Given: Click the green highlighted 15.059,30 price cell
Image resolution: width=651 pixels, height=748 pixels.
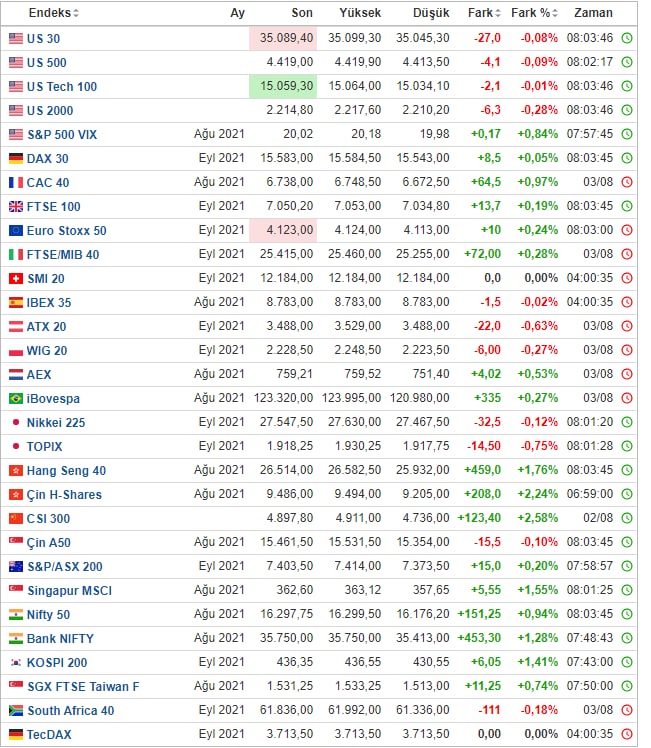Looking at the screenshot, I should [x=283, y=86].
